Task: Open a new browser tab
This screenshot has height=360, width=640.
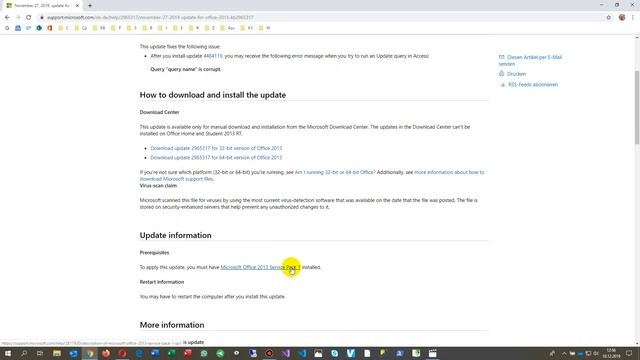Action: [x=90, y=6]
